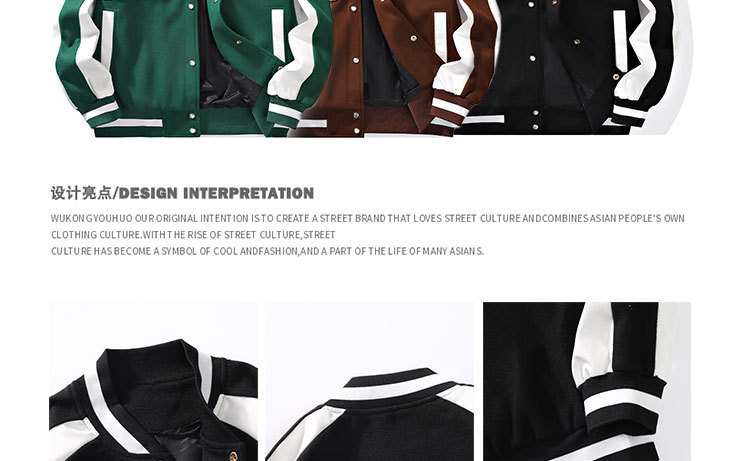Open the back neckline detail photo
The height and width of the screenshot is (461, 750).
tap(369, 382)
